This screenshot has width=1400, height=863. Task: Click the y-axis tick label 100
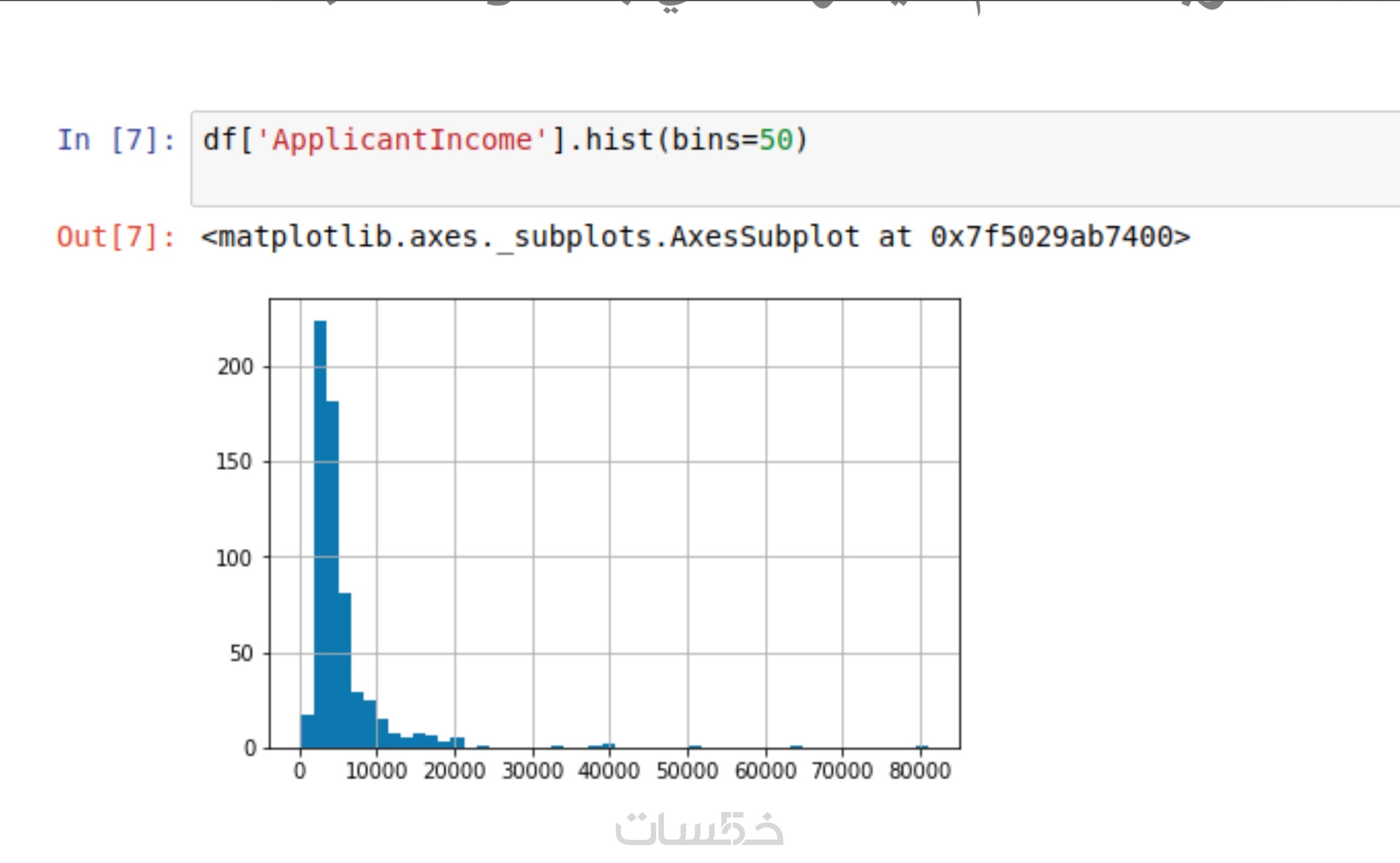(x=234, y=559)
